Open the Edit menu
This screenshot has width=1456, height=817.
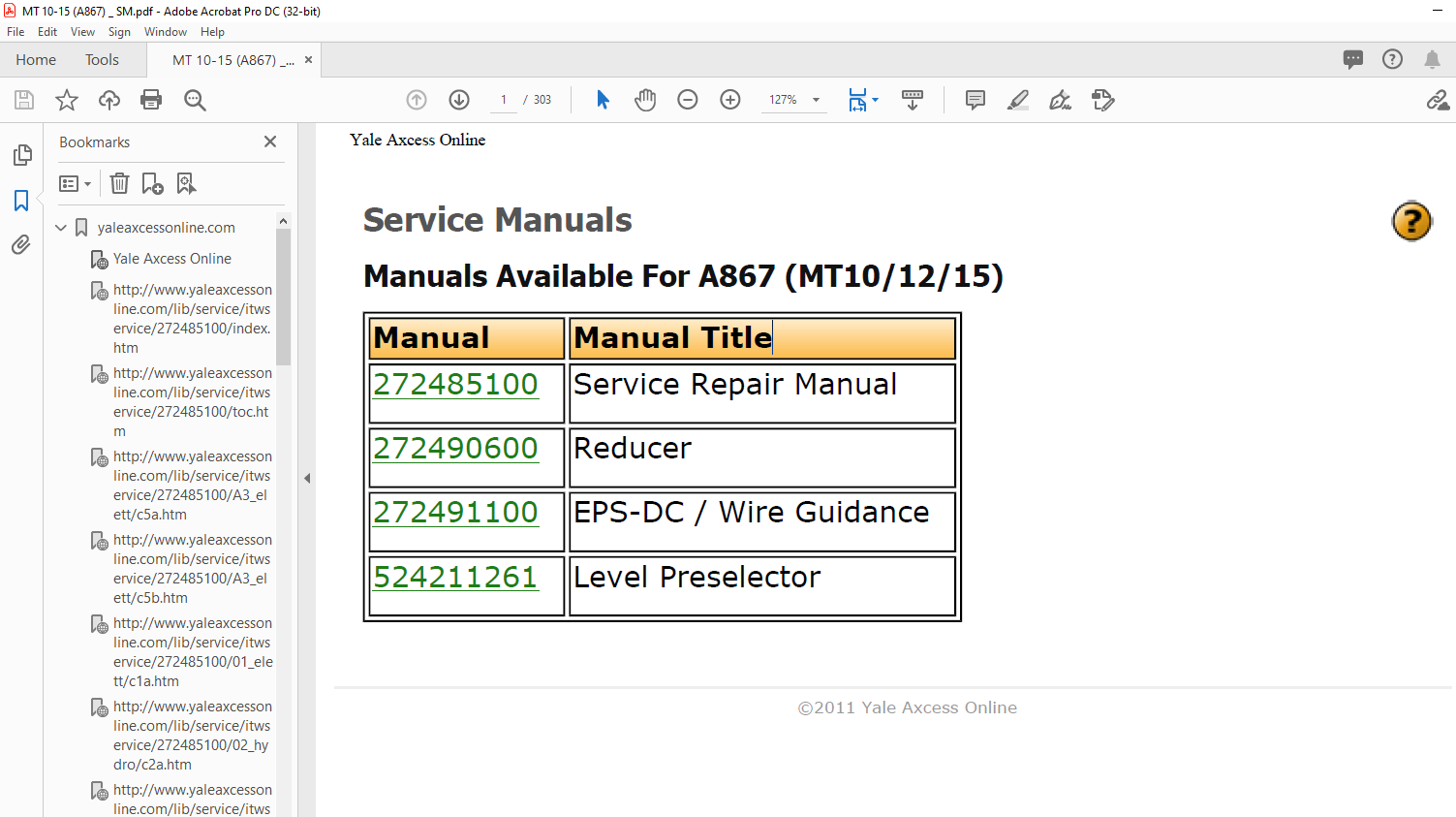click(x=47, y=32)
